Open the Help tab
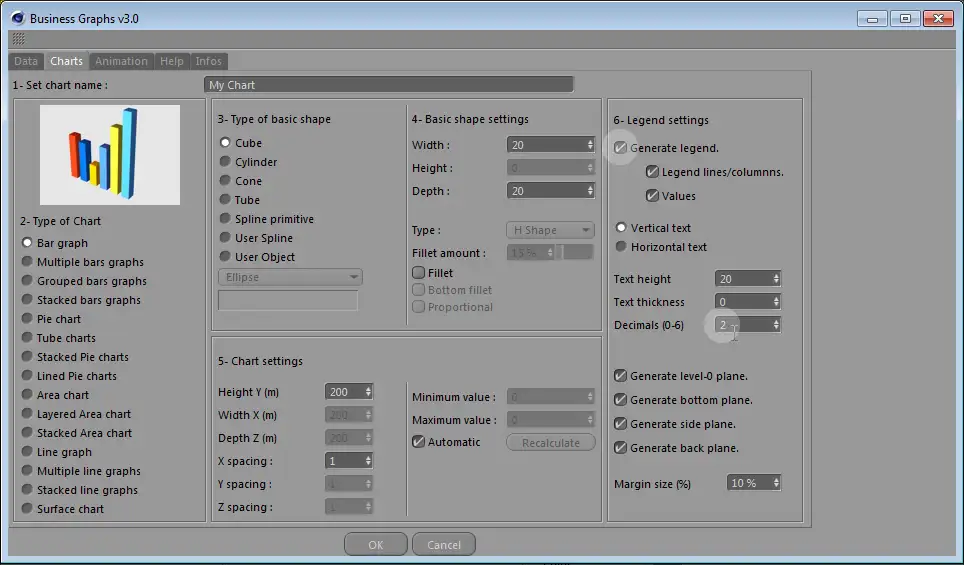This screenshot has width=964, height=565. coord(172,61)
